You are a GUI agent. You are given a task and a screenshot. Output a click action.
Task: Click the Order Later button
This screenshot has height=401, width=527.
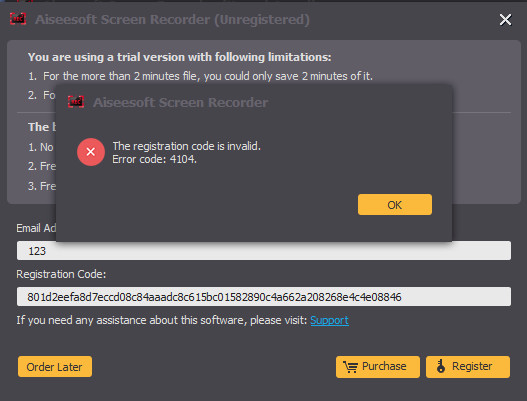[x=55, y=366]
